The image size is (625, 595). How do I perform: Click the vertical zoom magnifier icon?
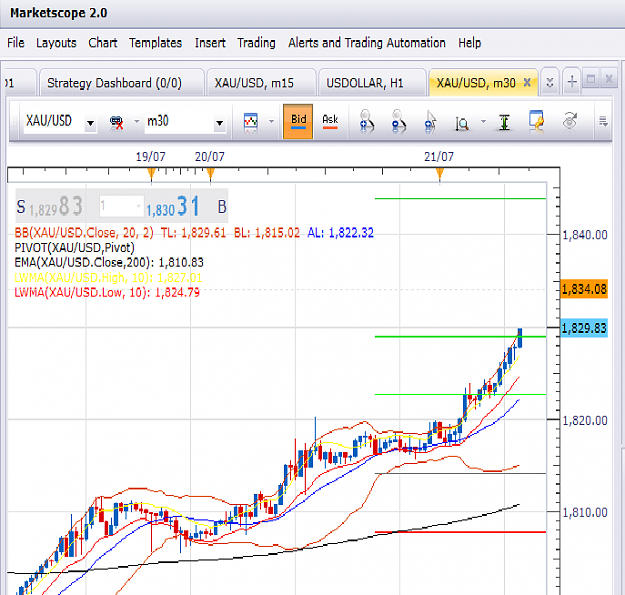[x=462, y=123]
